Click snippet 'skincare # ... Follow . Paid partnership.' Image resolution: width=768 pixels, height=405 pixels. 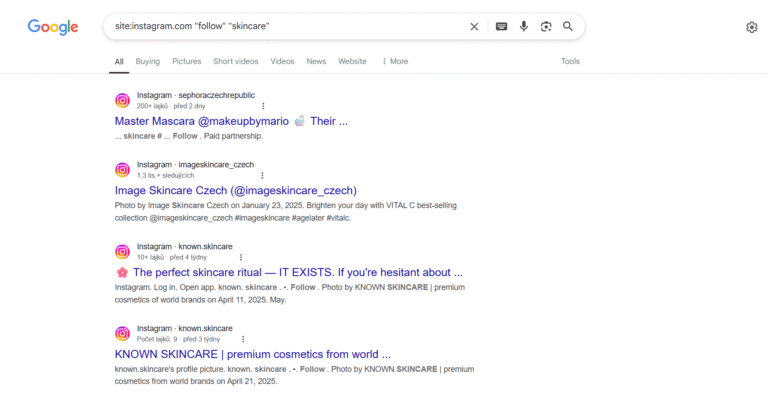coord(189,136)
